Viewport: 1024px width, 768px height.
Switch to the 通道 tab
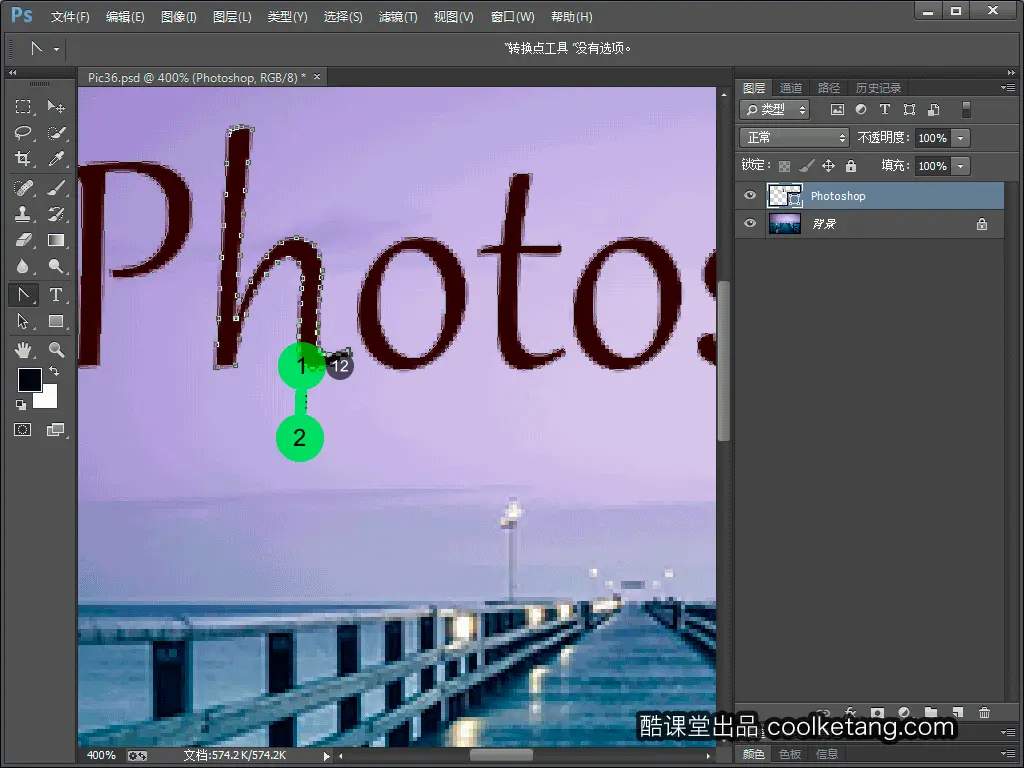791,88
